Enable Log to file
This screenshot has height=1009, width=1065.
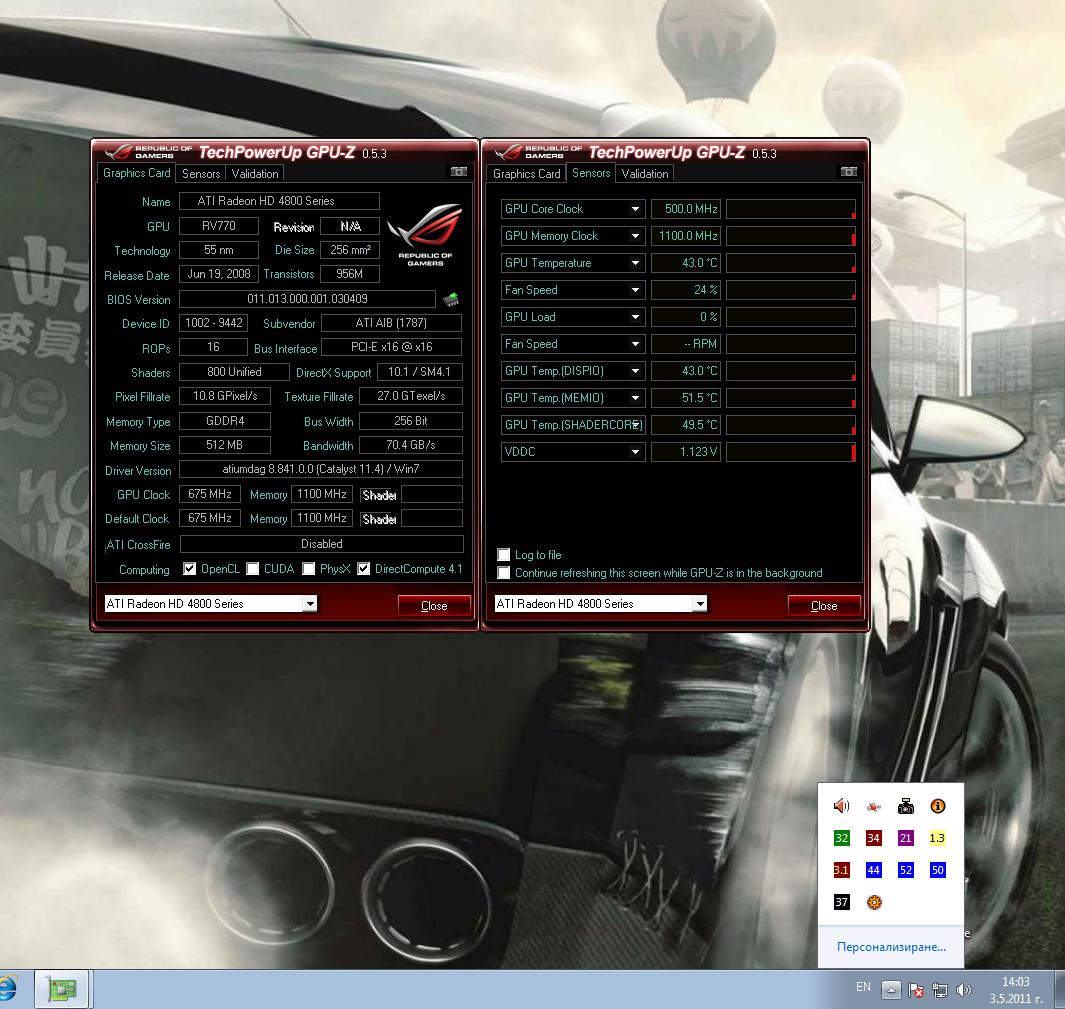pos(503,555)
